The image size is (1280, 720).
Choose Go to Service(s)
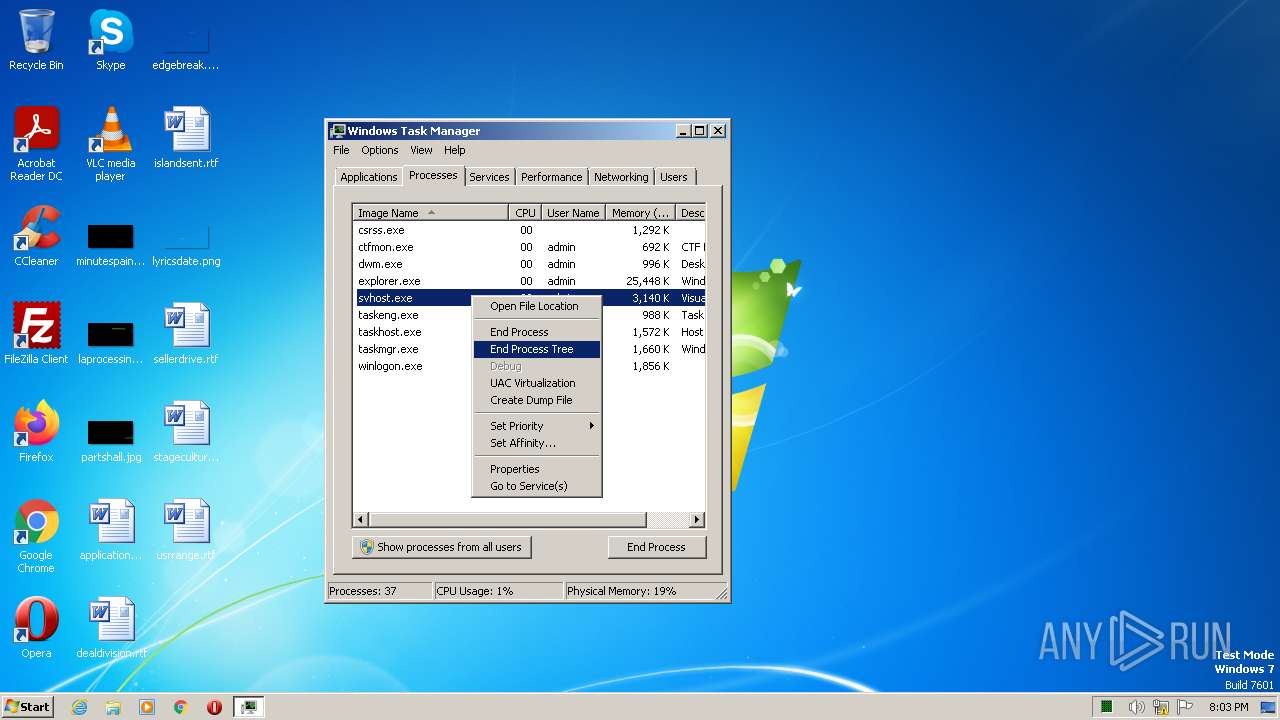[x=536, y=486]
